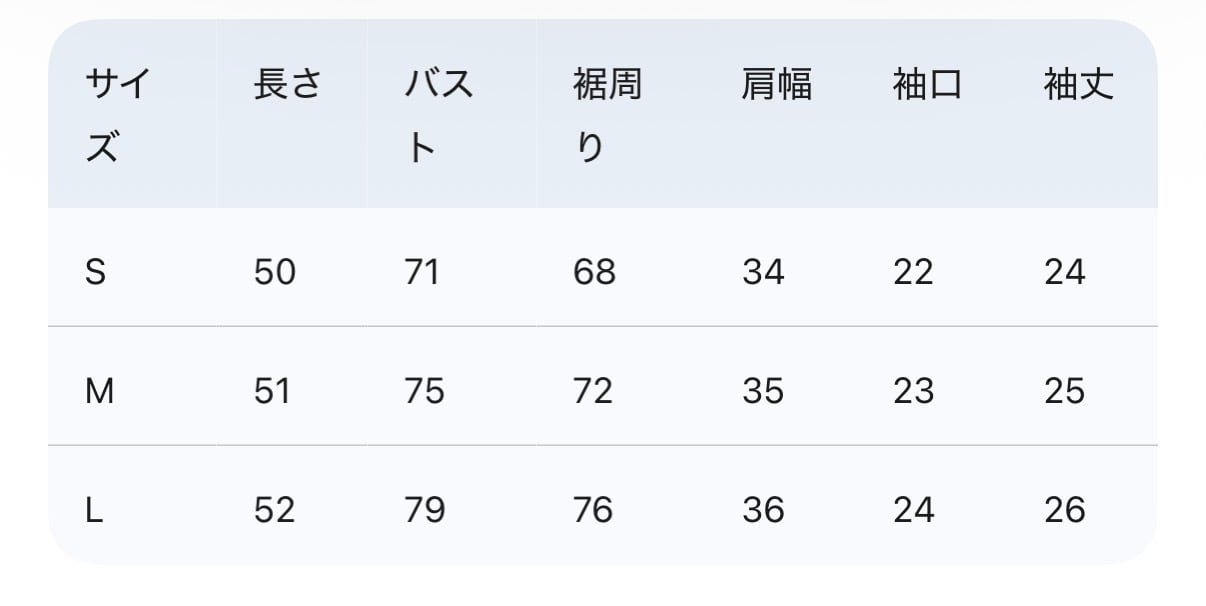Select the size M cuff value 23
Viewport: 1206px width, 606px height.
point(913,391)
